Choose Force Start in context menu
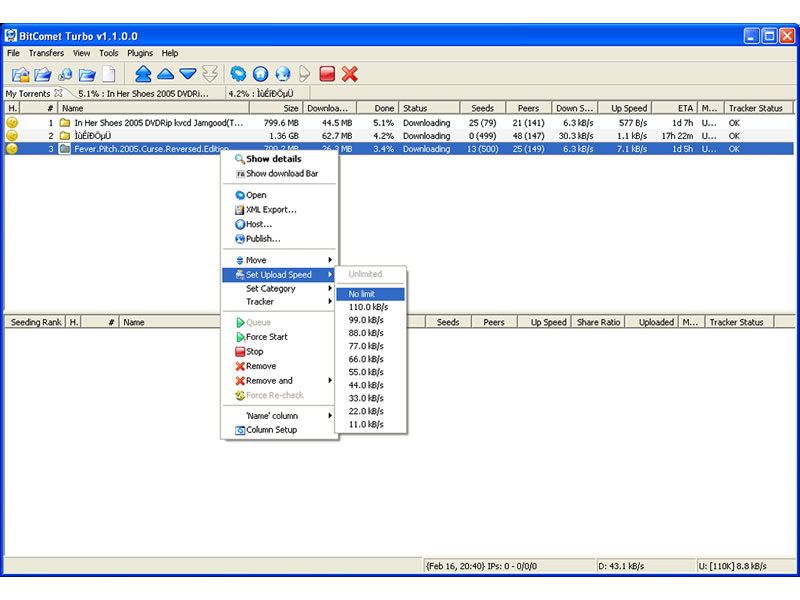Screen dimensions: 800x600 [279, 337]
